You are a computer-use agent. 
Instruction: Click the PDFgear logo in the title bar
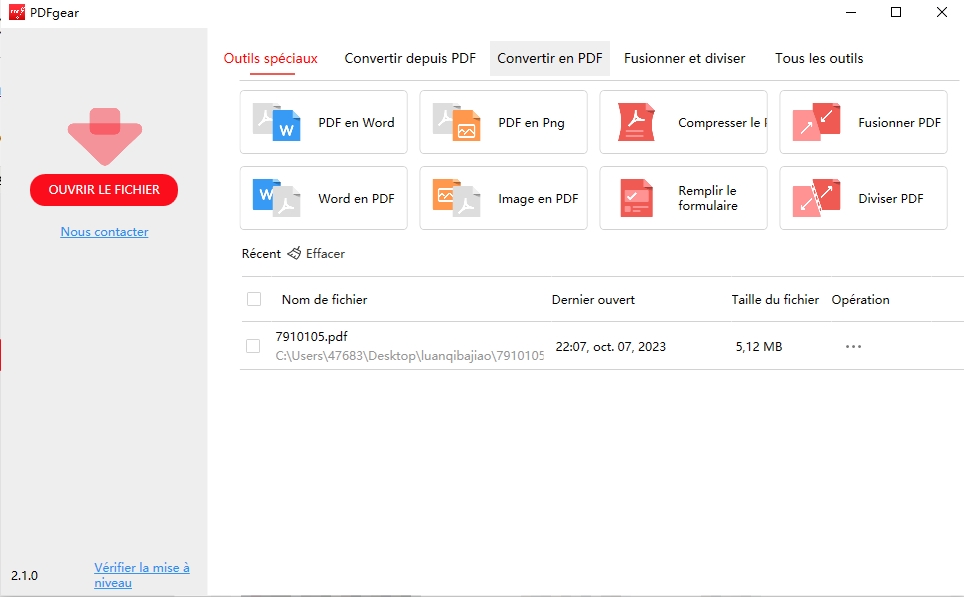pyautogui.click(x=15, y=12)
